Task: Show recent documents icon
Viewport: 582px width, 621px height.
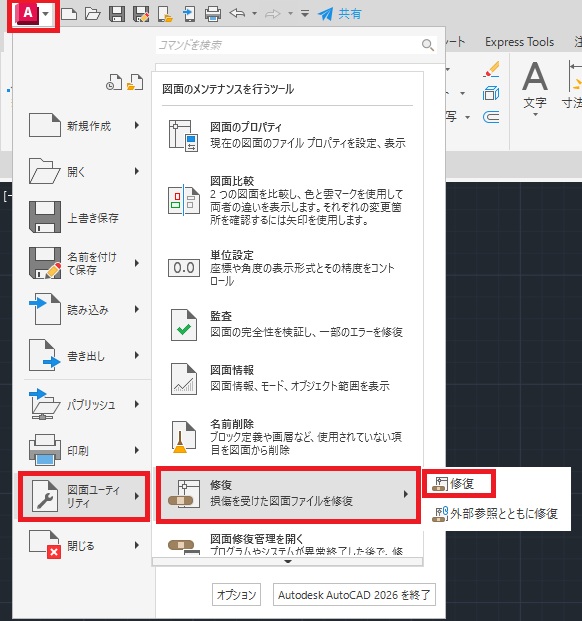Action: [x=114, y=82]
